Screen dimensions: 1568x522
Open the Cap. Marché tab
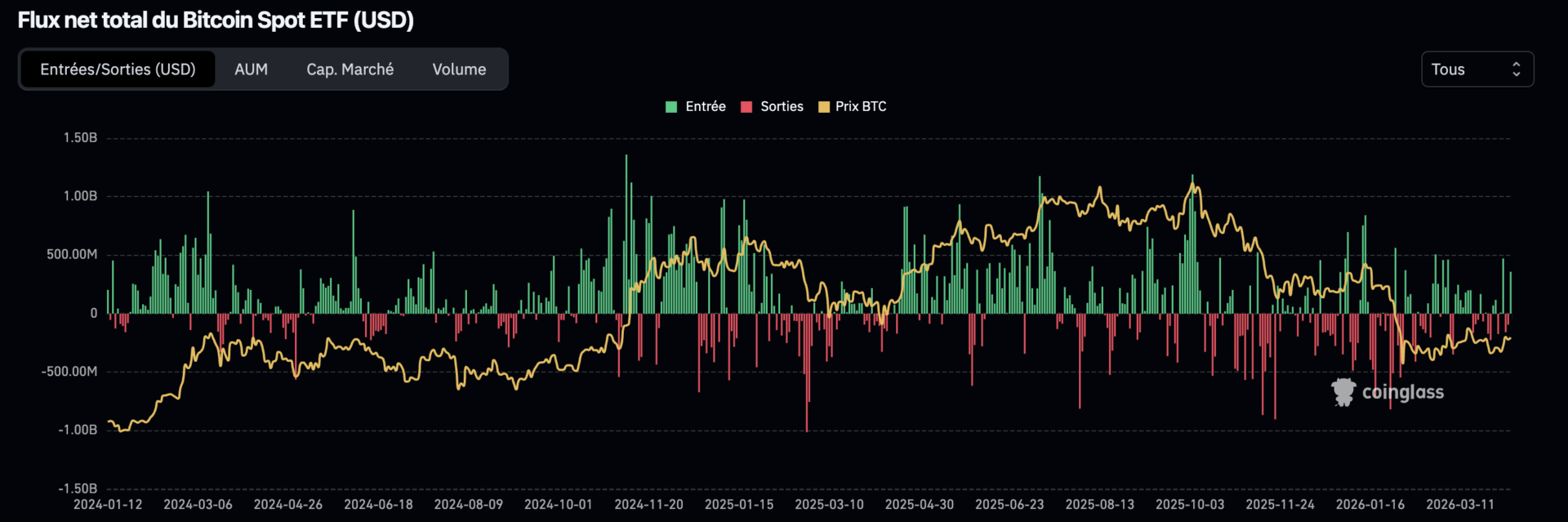point(350,69)
